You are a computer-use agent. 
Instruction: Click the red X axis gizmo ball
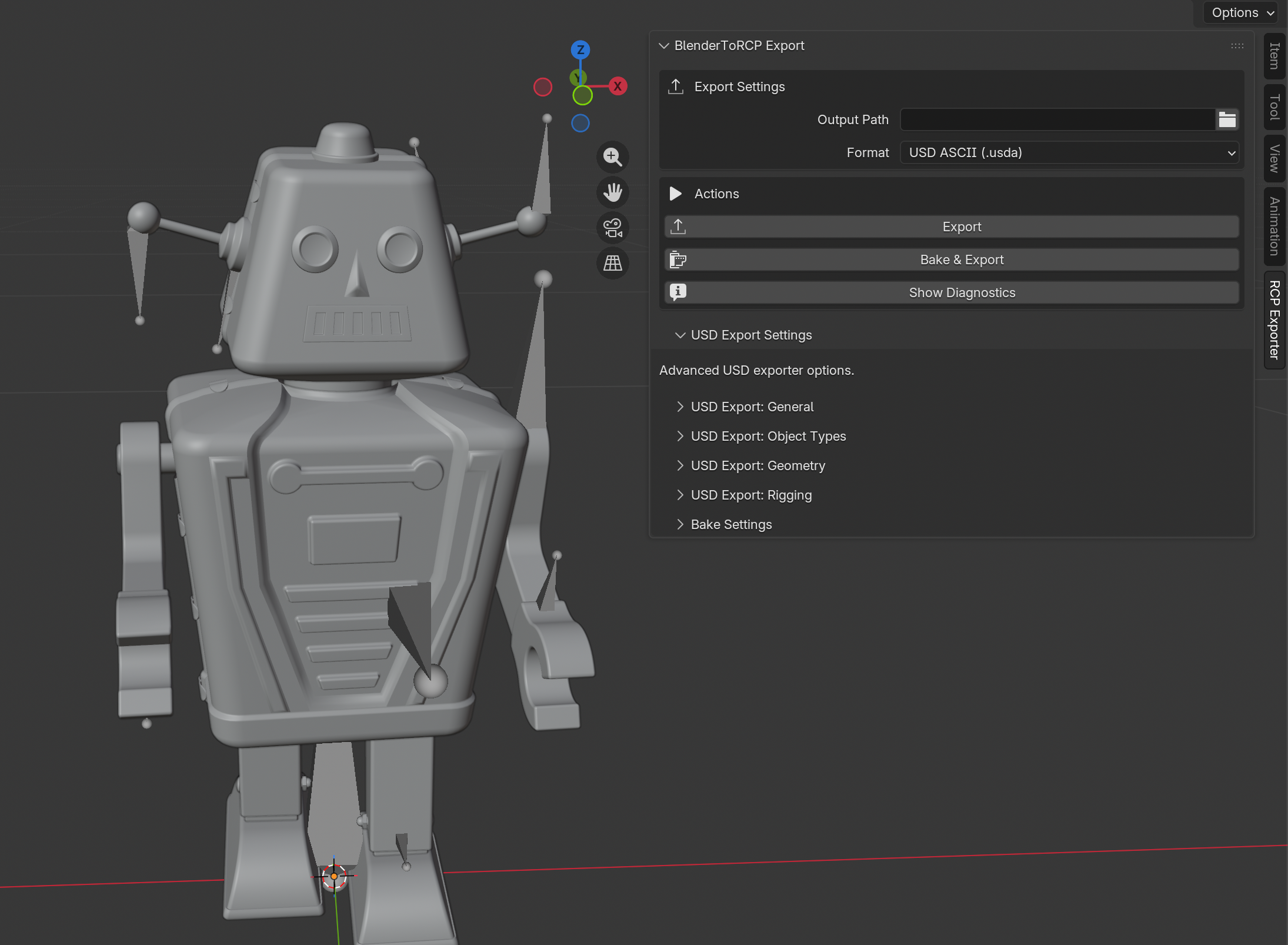(x=618, y=86)
